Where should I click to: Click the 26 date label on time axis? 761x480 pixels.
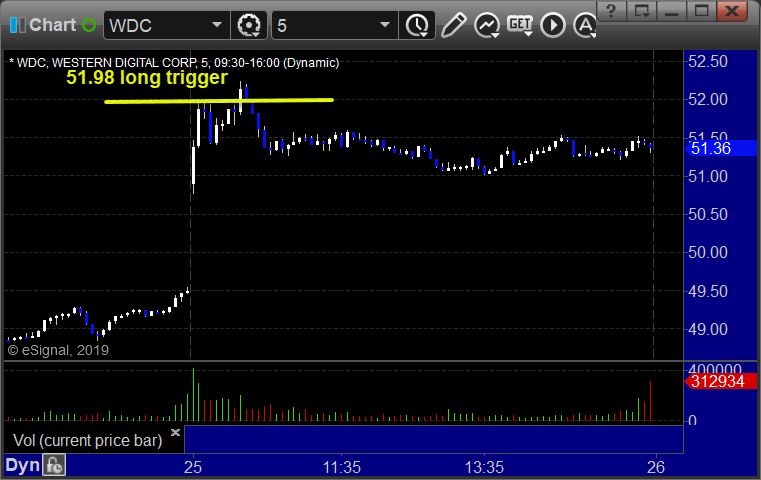(x=656, y=467)
